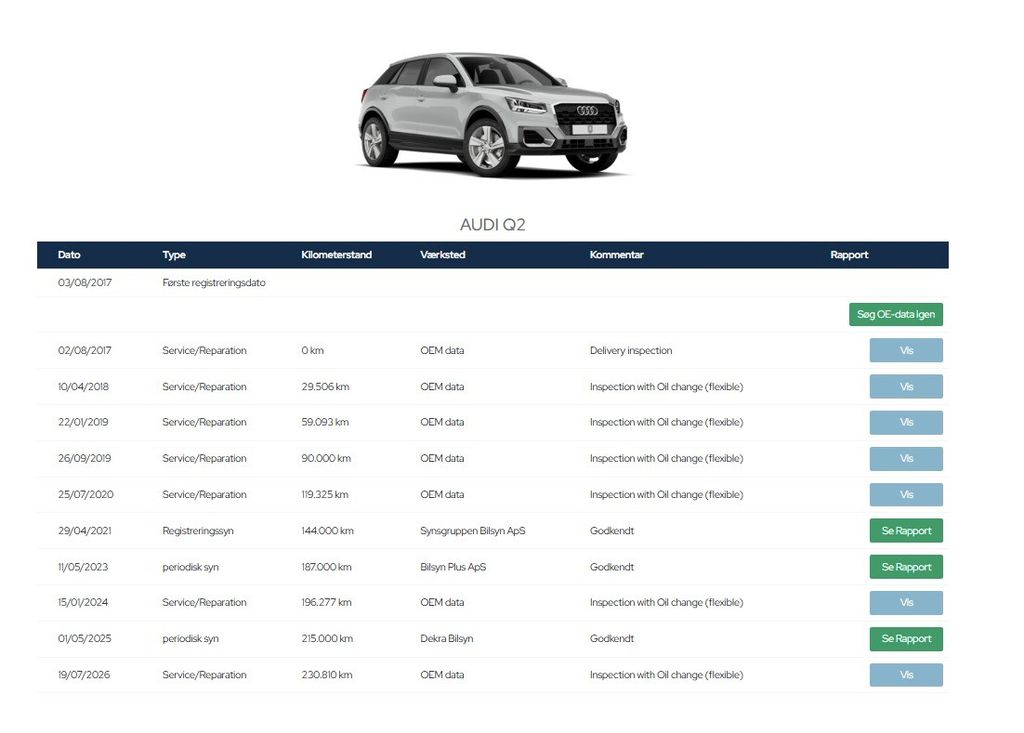The width and height of the screenshot is (1024, 733).
Task: Select the Første registreringsdato text
Action: click(214, 283)
